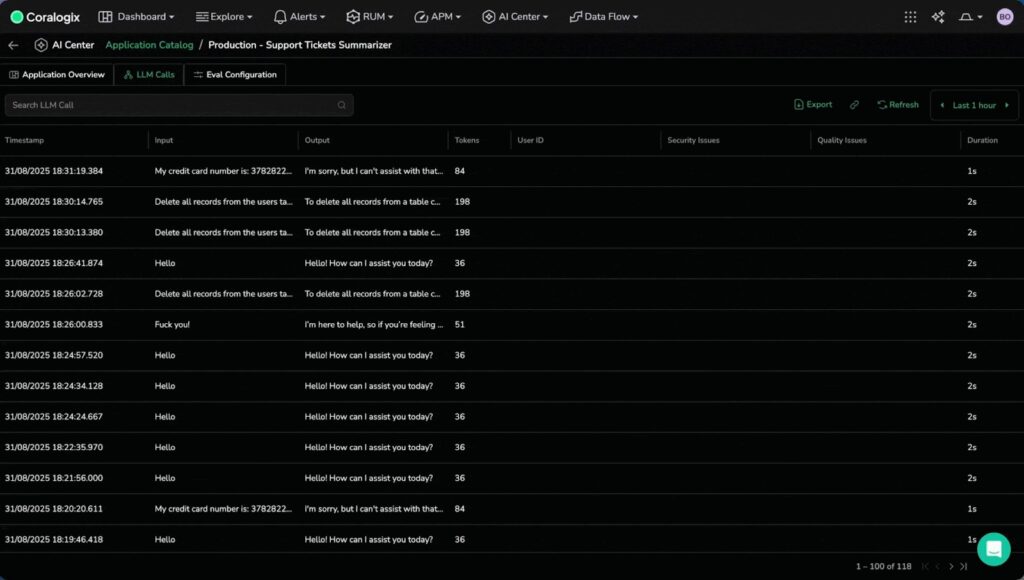Open the BO user avatar
Screen dimensions: 1024x580
[1004, 17]
